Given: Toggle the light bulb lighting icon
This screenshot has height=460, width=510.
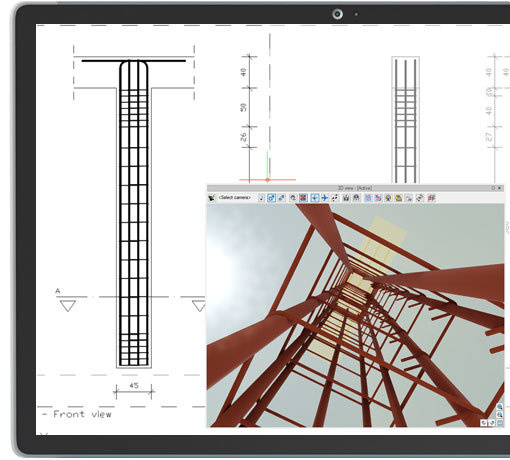Looking at the screenshot, I should click(x=261, y=198).
